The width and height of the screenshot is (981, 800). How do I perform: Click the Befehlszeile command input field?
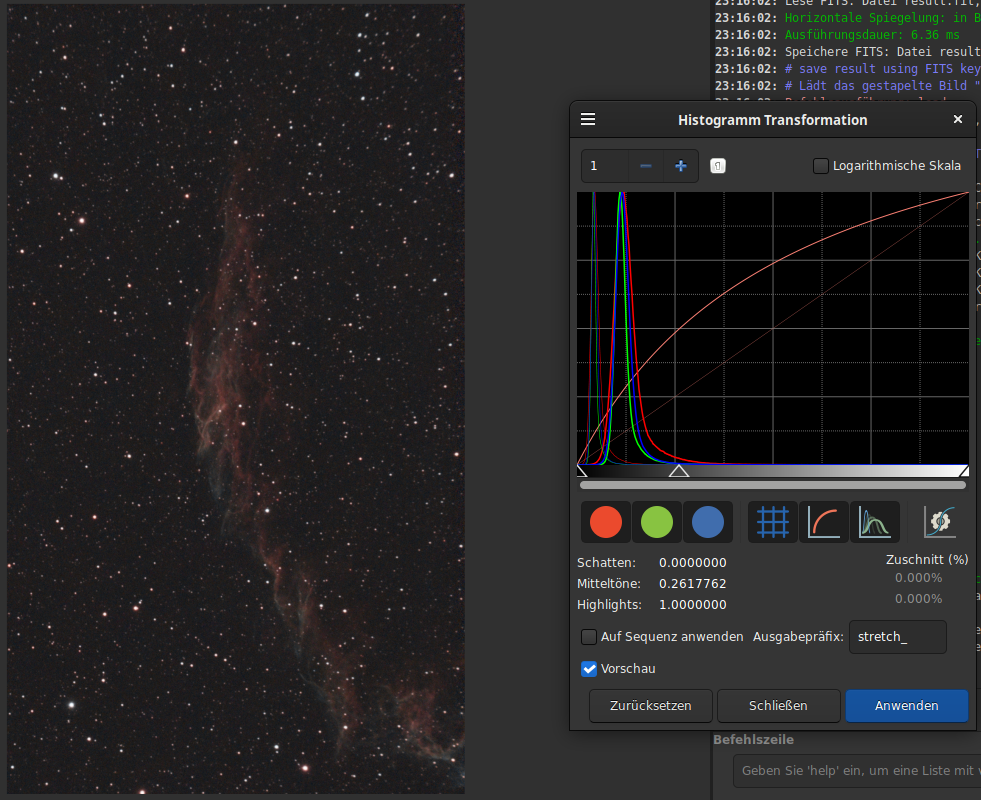pos(856,771)
